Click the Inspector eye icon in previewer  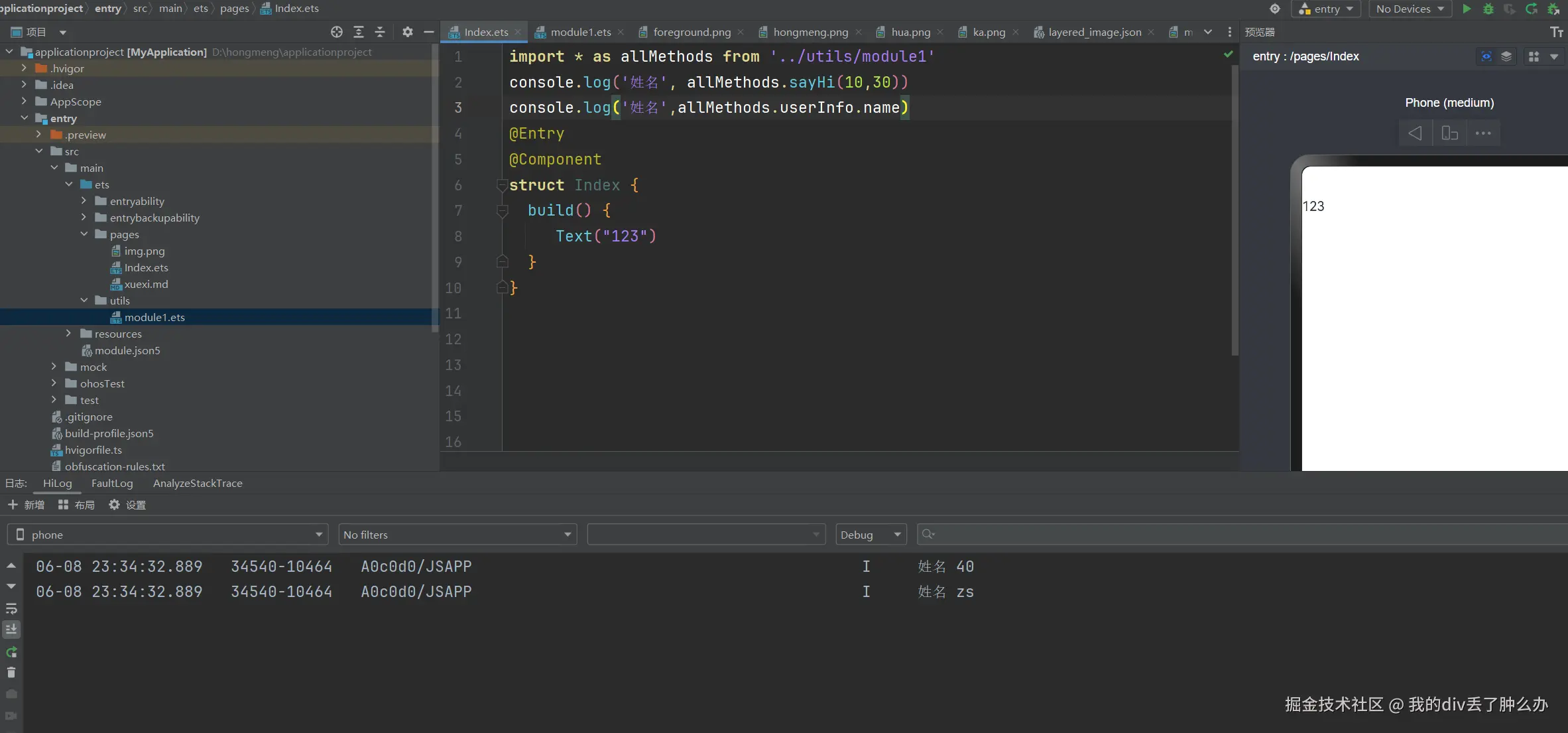coord(1486,56)
